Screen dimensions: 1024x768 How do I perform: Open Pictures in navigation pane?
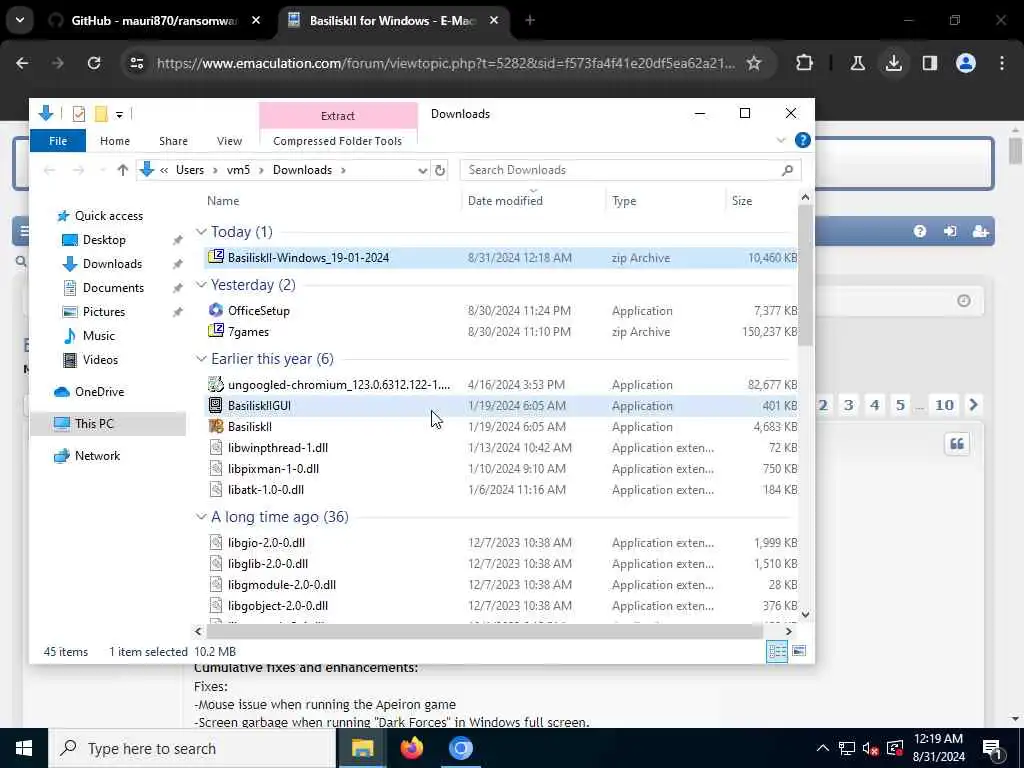tap(103, 312)
